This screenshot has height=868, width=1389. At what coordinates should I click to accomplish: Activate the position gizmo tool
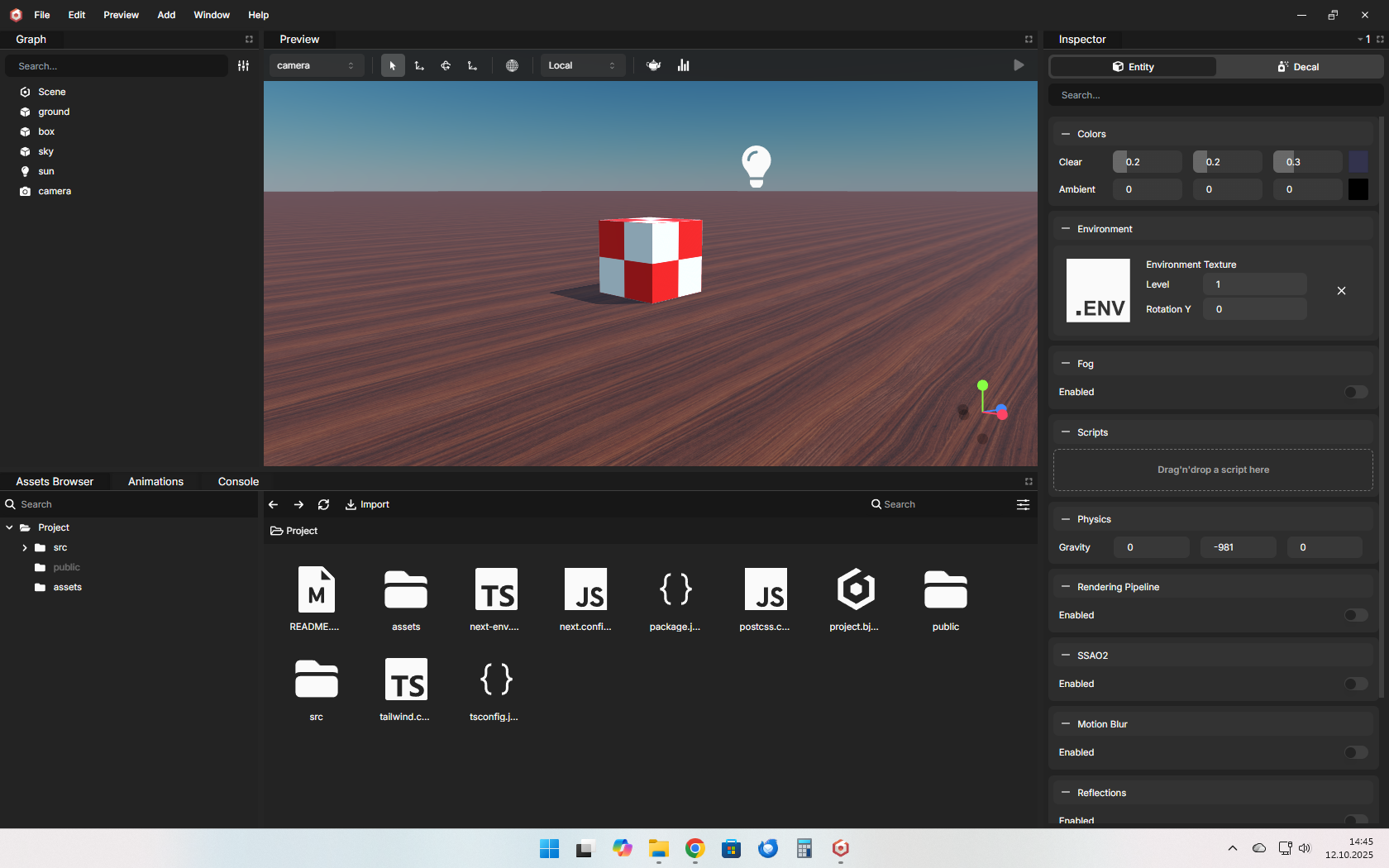[x=419, y=66]
